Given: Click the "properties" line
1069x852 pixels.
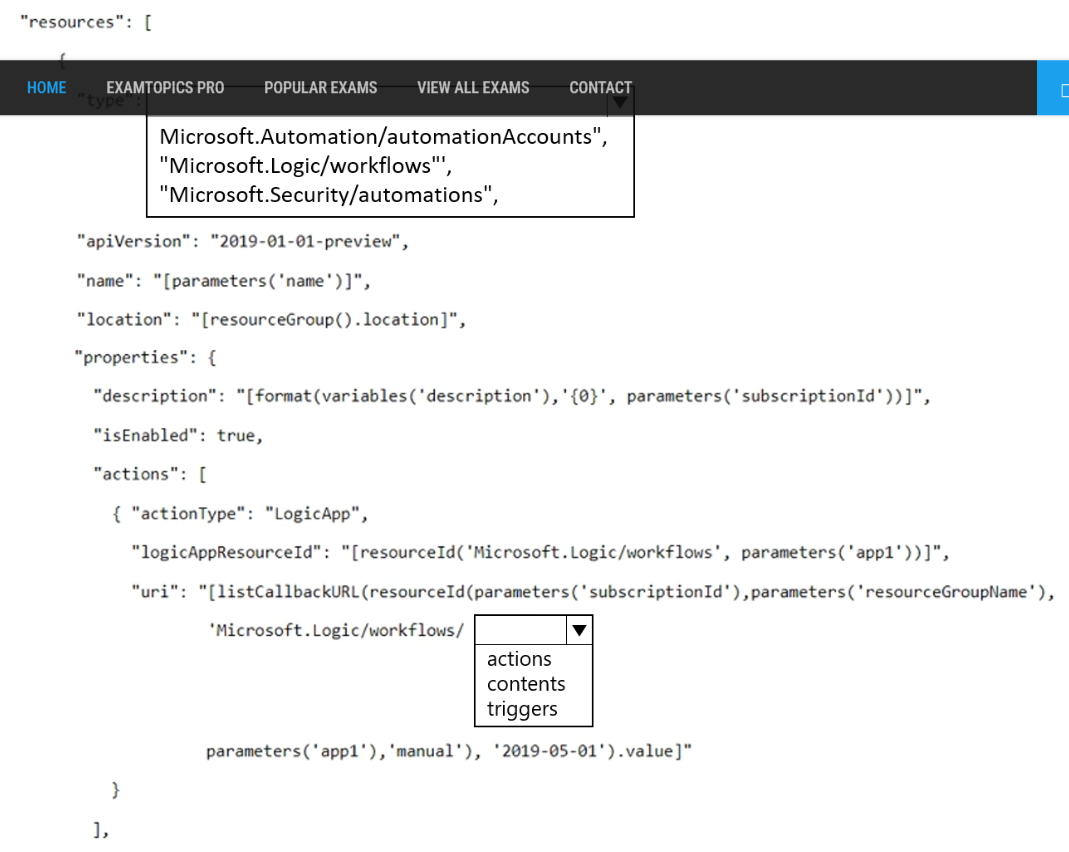Looking at the screenshot, I should tap(145, 358).
